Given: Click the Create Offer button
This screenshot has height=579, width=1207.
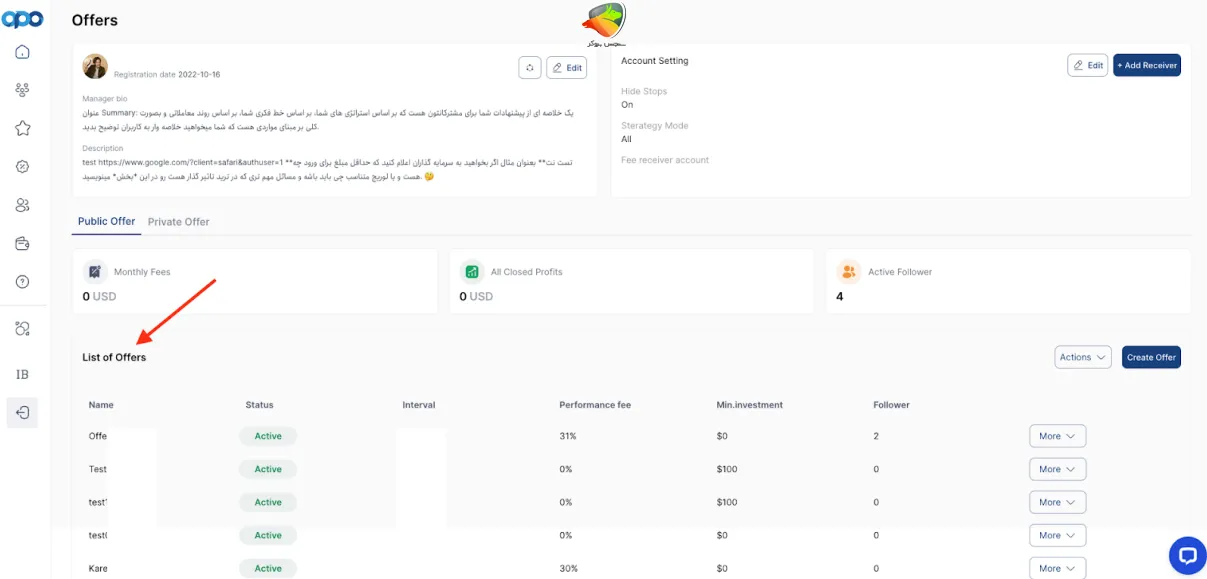Looking at the screenshot, I should pyautogui.click(x=1151, y=357).
